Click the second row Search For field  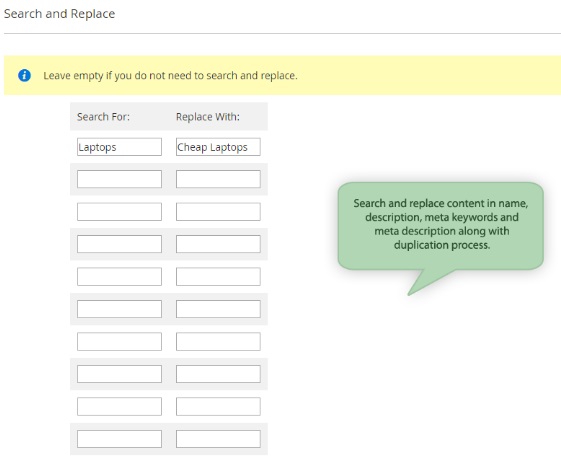point(119,179)
